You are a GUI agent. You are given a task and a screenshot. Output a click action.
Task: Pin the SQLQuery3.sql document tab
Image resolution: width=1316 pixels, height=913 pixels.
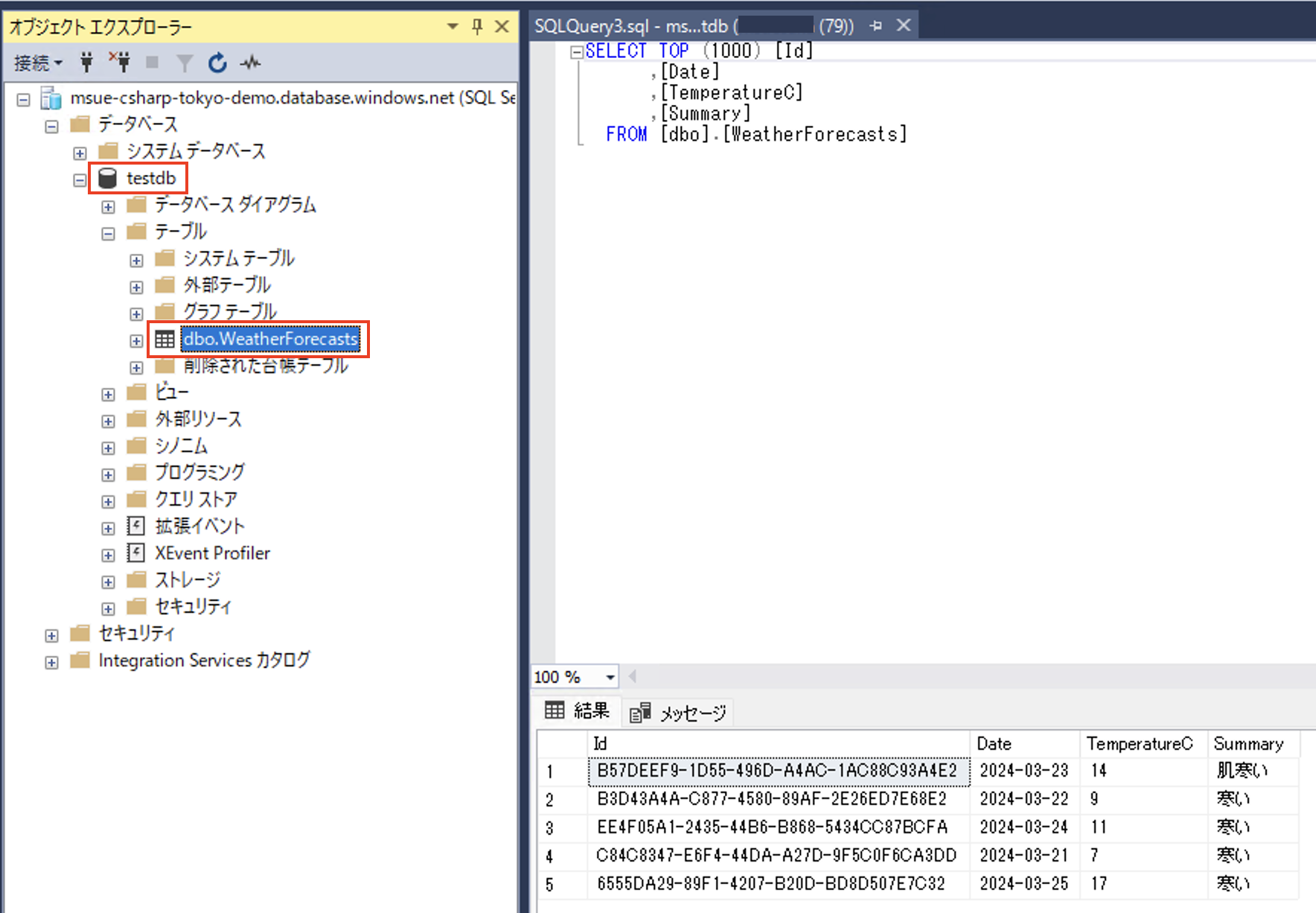tap(875, 25)
